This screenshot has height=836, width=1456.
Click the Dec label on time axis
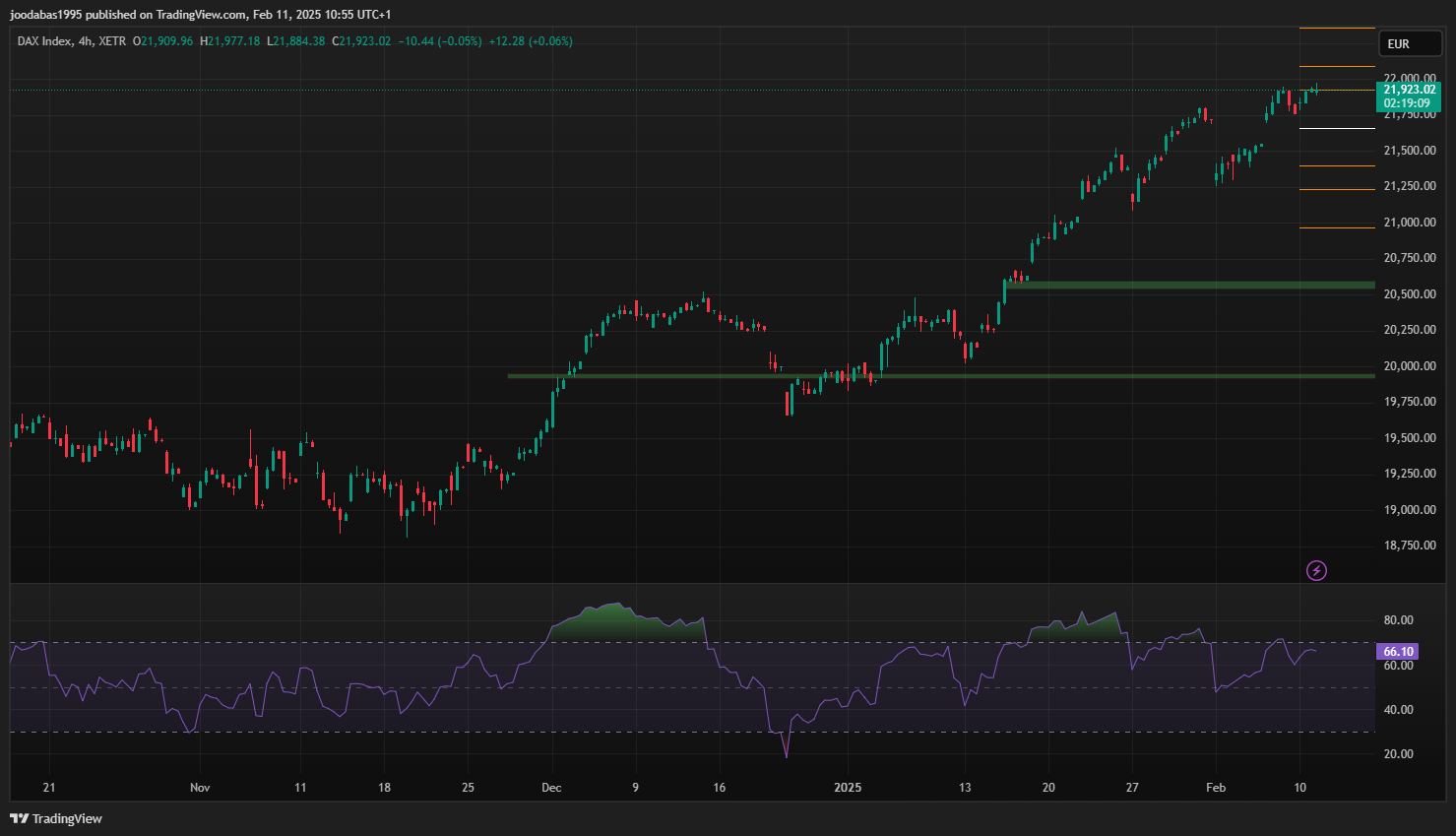click(x=551, y=788)
